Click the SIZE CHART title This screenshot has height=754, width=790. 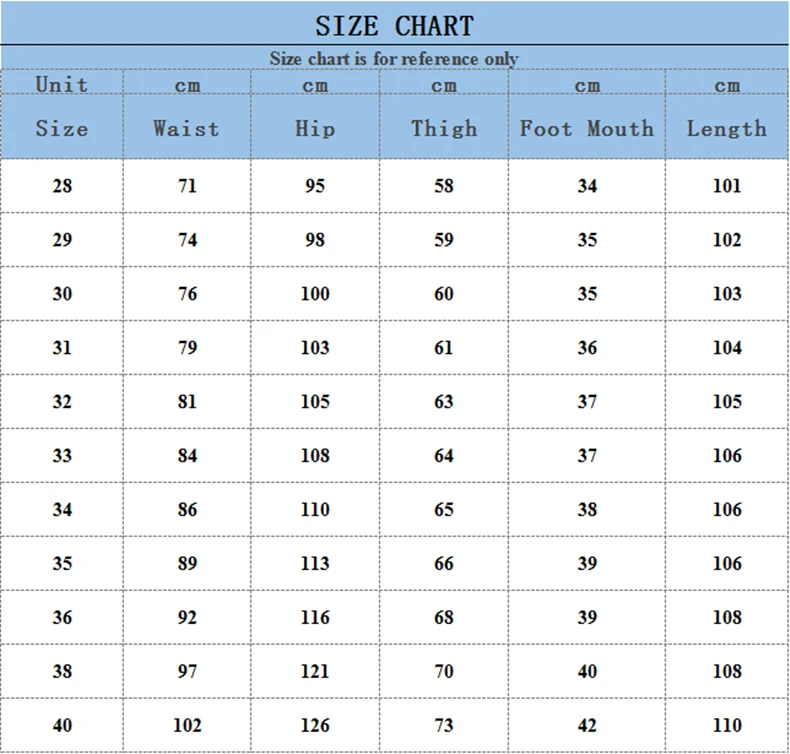tap(394, 25)
